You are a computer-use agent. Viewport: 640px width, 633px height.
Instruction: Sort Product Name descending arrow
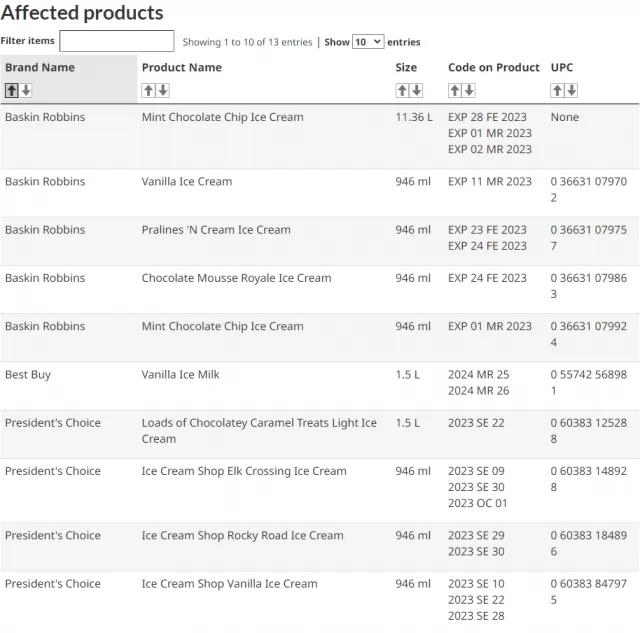click(x=163, y=90)
